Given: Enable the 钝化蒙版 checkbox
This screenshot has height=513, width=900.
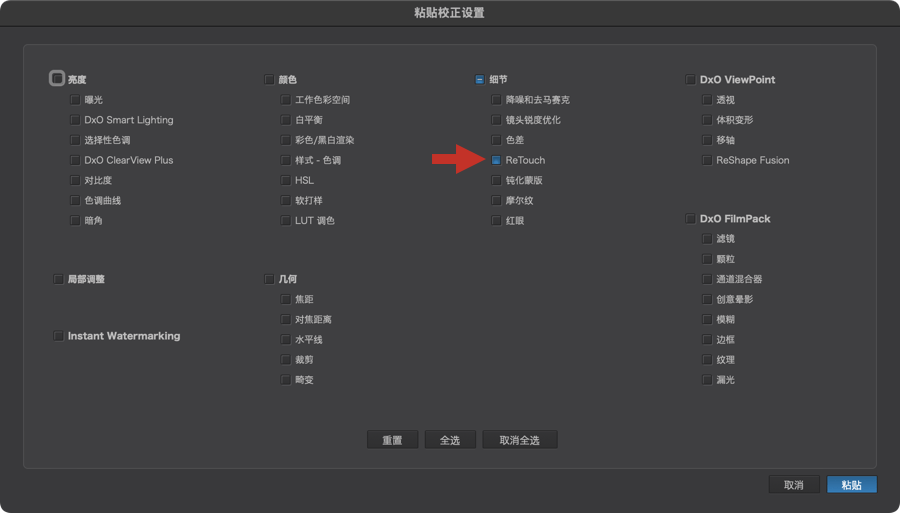Looking at the screenshot, I should (496, 180).
